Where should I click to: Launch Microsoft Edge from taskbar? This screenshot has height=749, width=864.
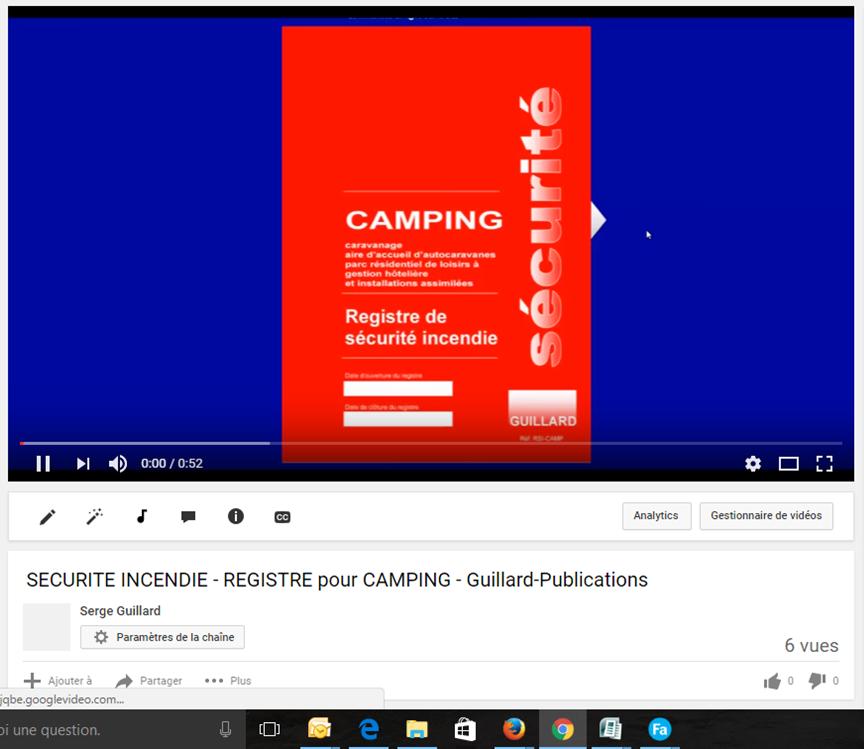coord(369,729)
